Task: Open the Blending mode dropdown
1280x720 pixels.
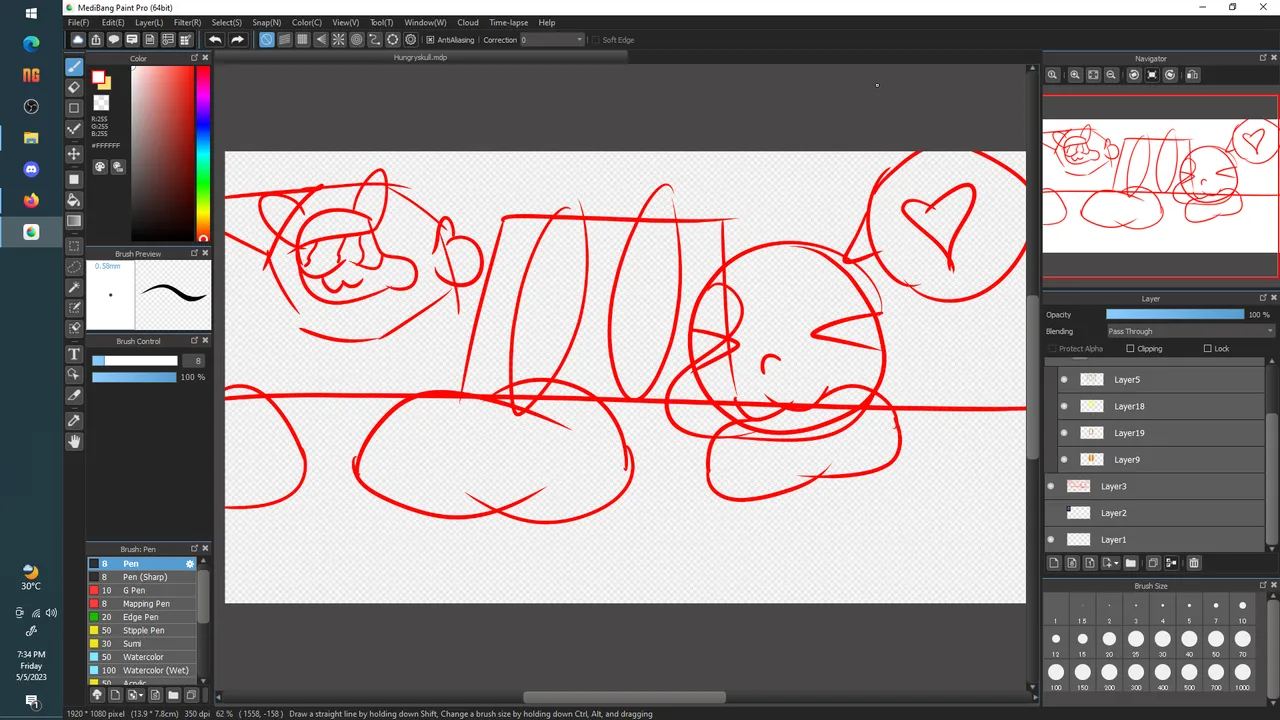Action: click(x=1190, y=331)
